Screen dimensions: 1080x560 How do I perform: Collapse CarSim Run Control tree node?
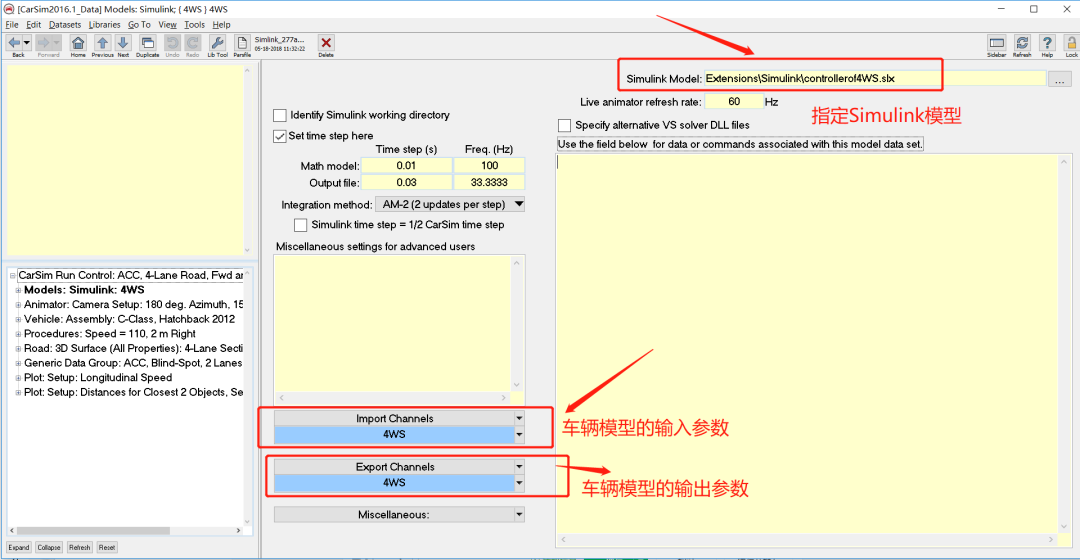[12, 276]
